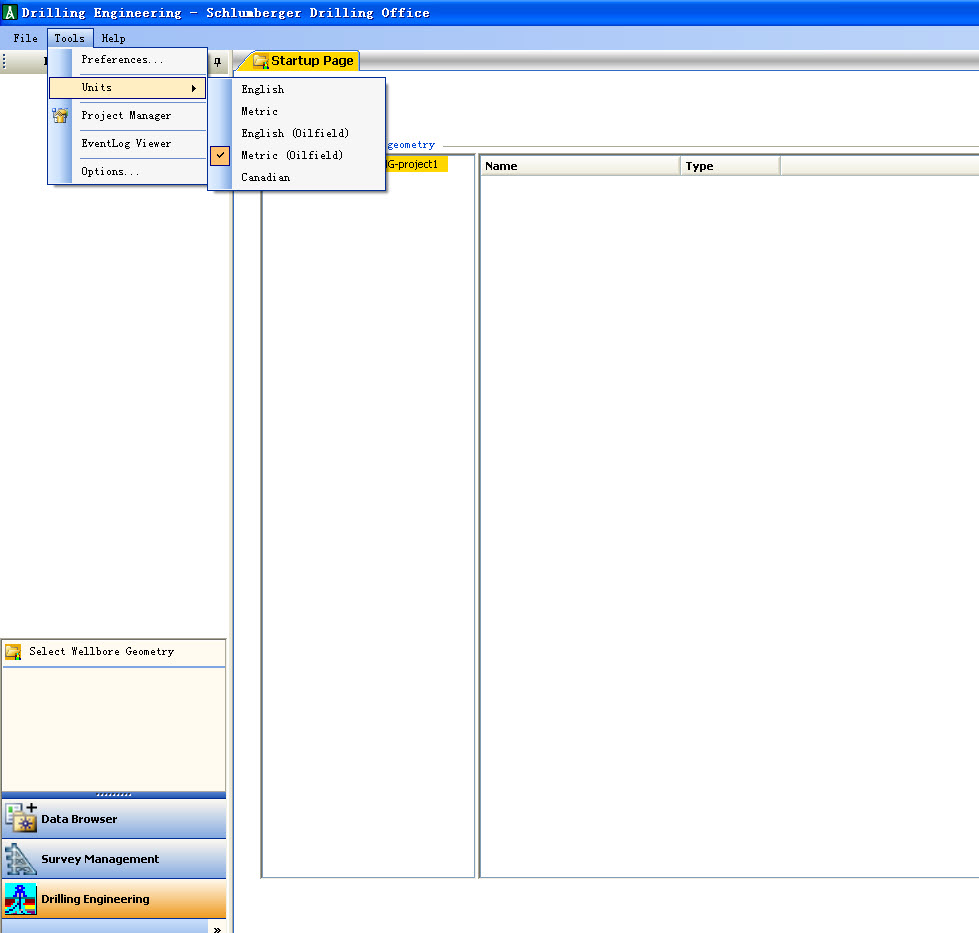The image size is (979, 933).
Task: Click the Metric (Oilfield) checkmark icon
Action: 220,155
